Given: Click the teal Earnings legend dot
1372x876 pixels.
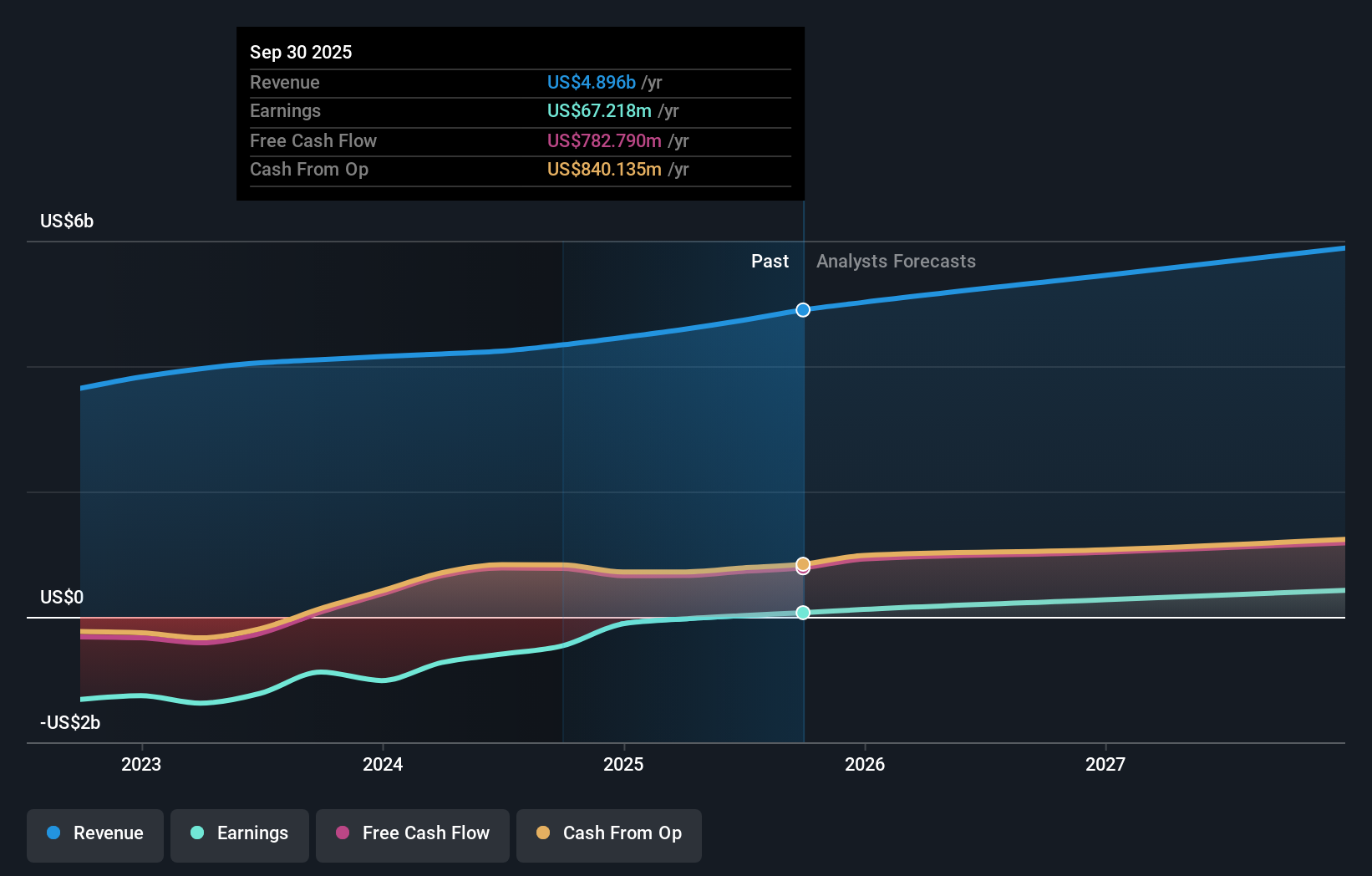Looking at the screenshot, I should tap(196, 833).
